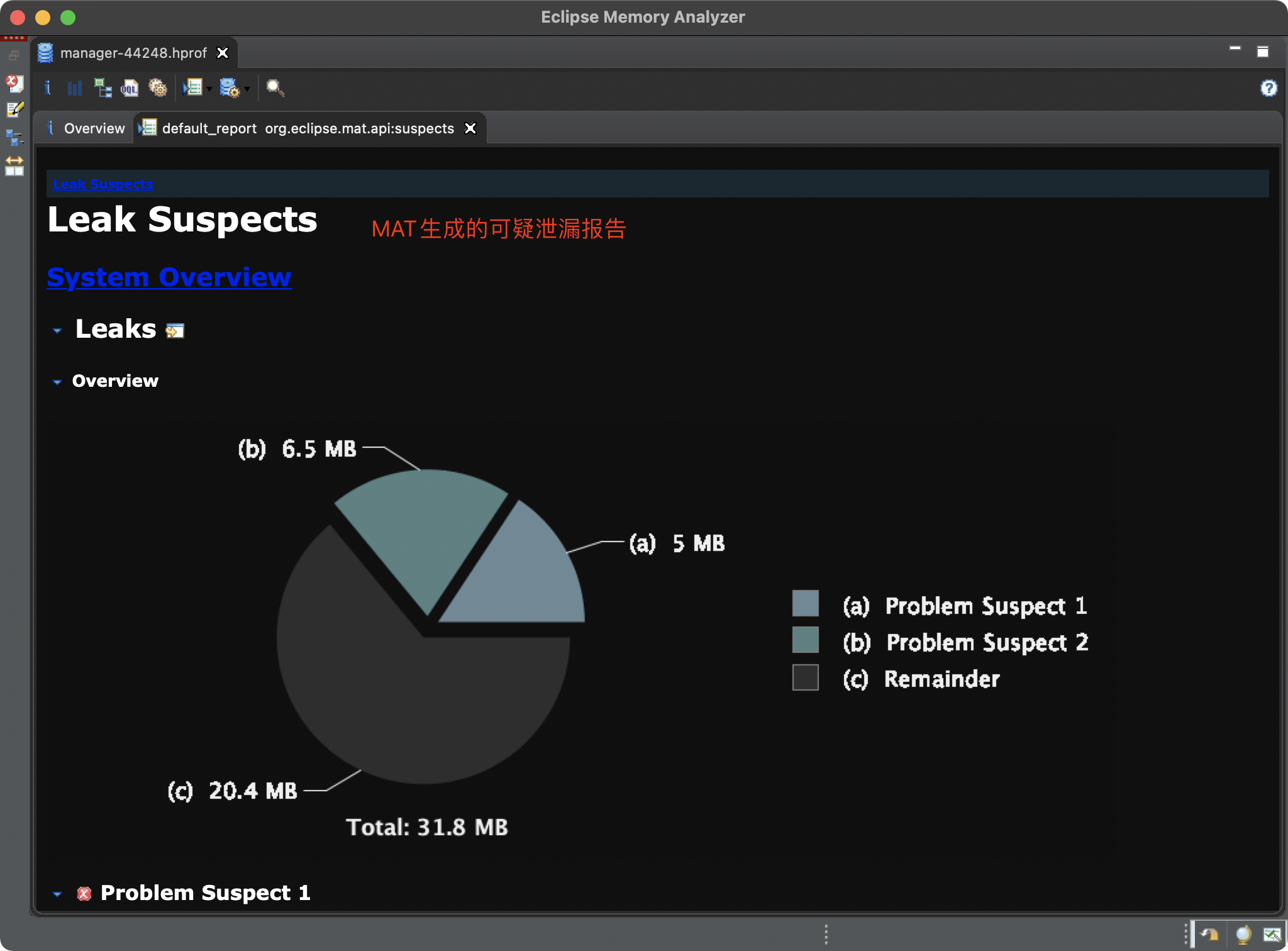
Task: Click the icon beside the Leaks heading
Action: pyautogui.click(x=175, y=331)
